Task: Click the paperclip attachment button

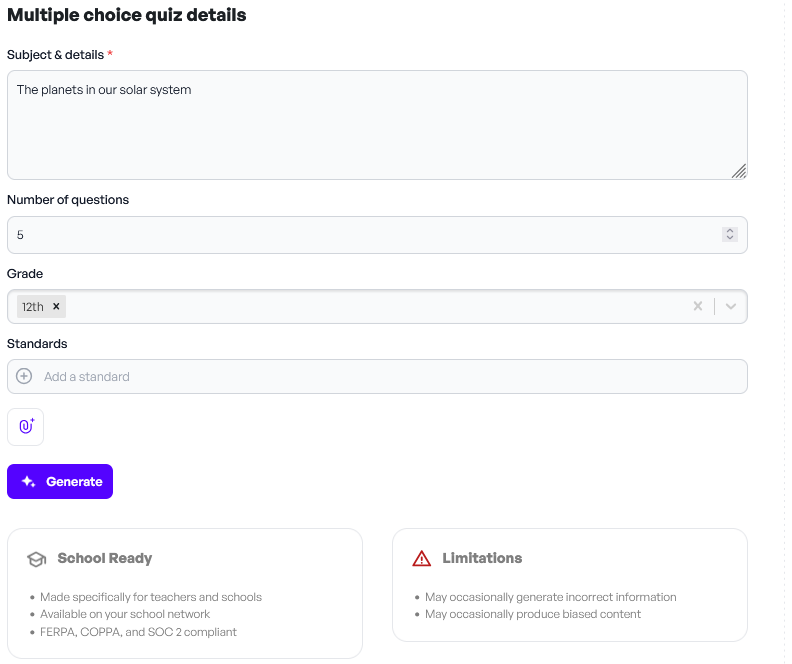Action: coord(26,426)
